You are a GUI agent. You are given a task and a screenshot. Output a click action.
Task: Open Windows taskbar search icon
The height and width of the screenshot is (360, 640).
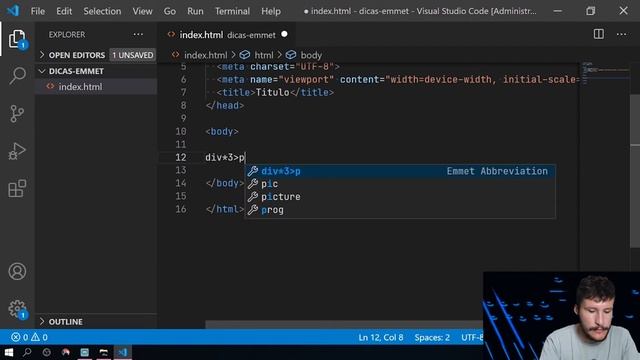point(27,352)
